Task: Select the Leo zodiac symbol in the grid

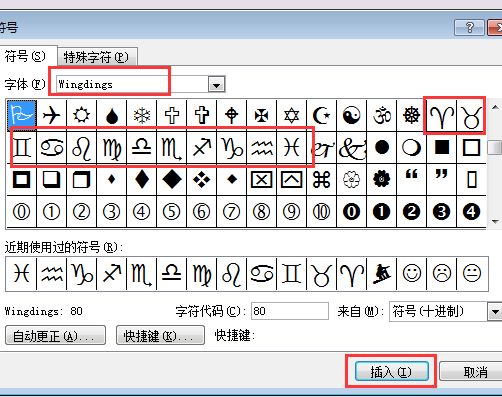Action: click(82, 148)
